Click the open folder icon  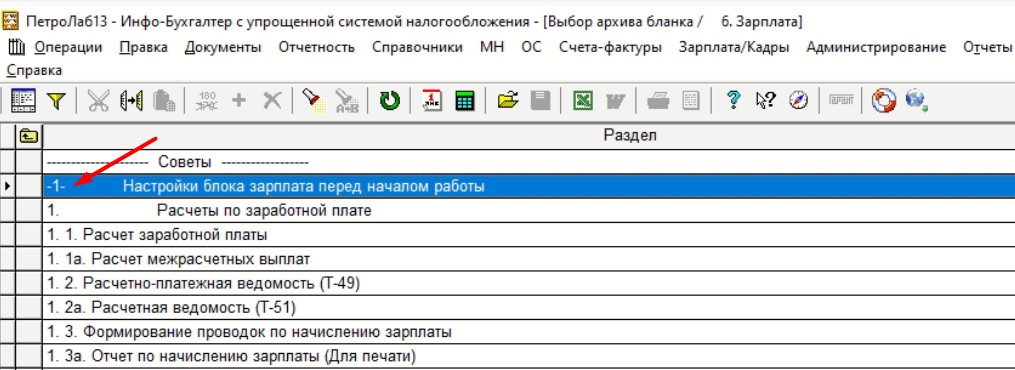click(508, 101)
